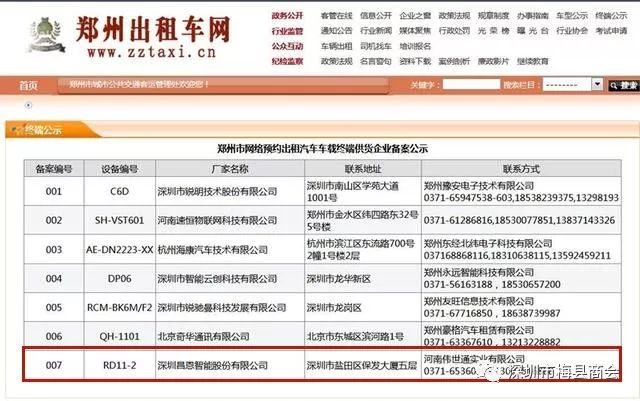640x401 pixels.
Task: Click the table title 郑州市网络预约出租汽车车载终端供货企业备案公示
Action: [322, 149]
